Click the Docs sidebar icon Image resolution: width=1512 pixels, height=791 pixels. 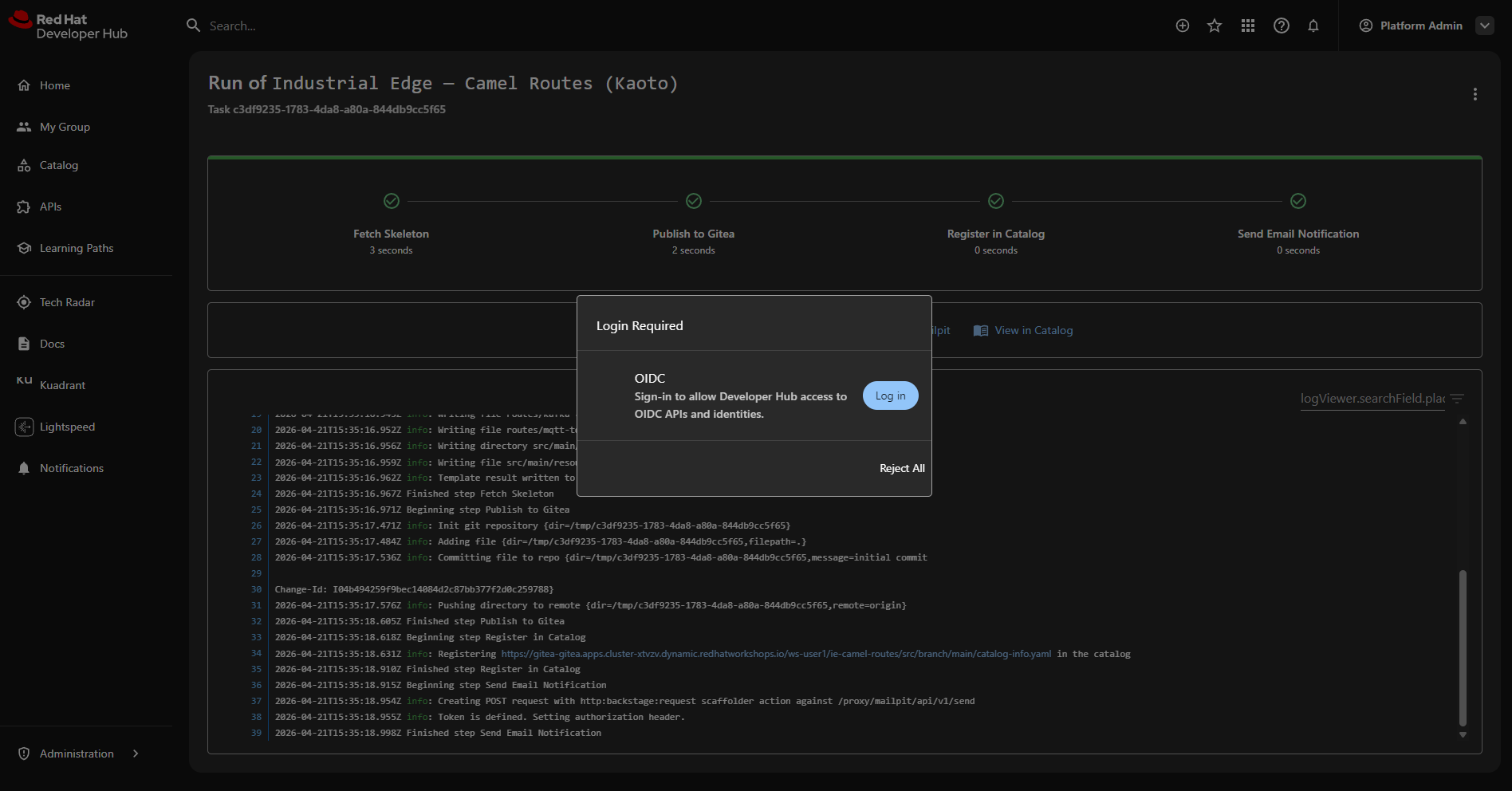click(x=24, y=344)
